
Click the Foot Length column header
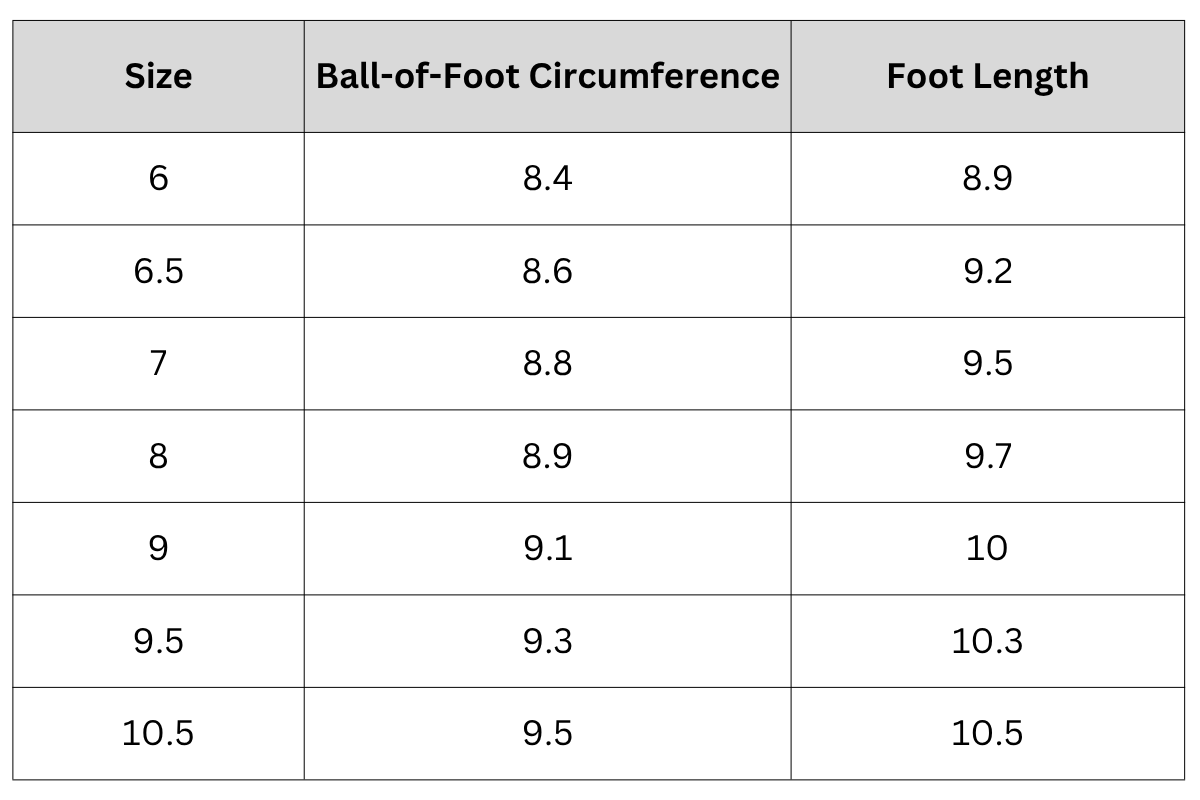[x=987, y=77]
